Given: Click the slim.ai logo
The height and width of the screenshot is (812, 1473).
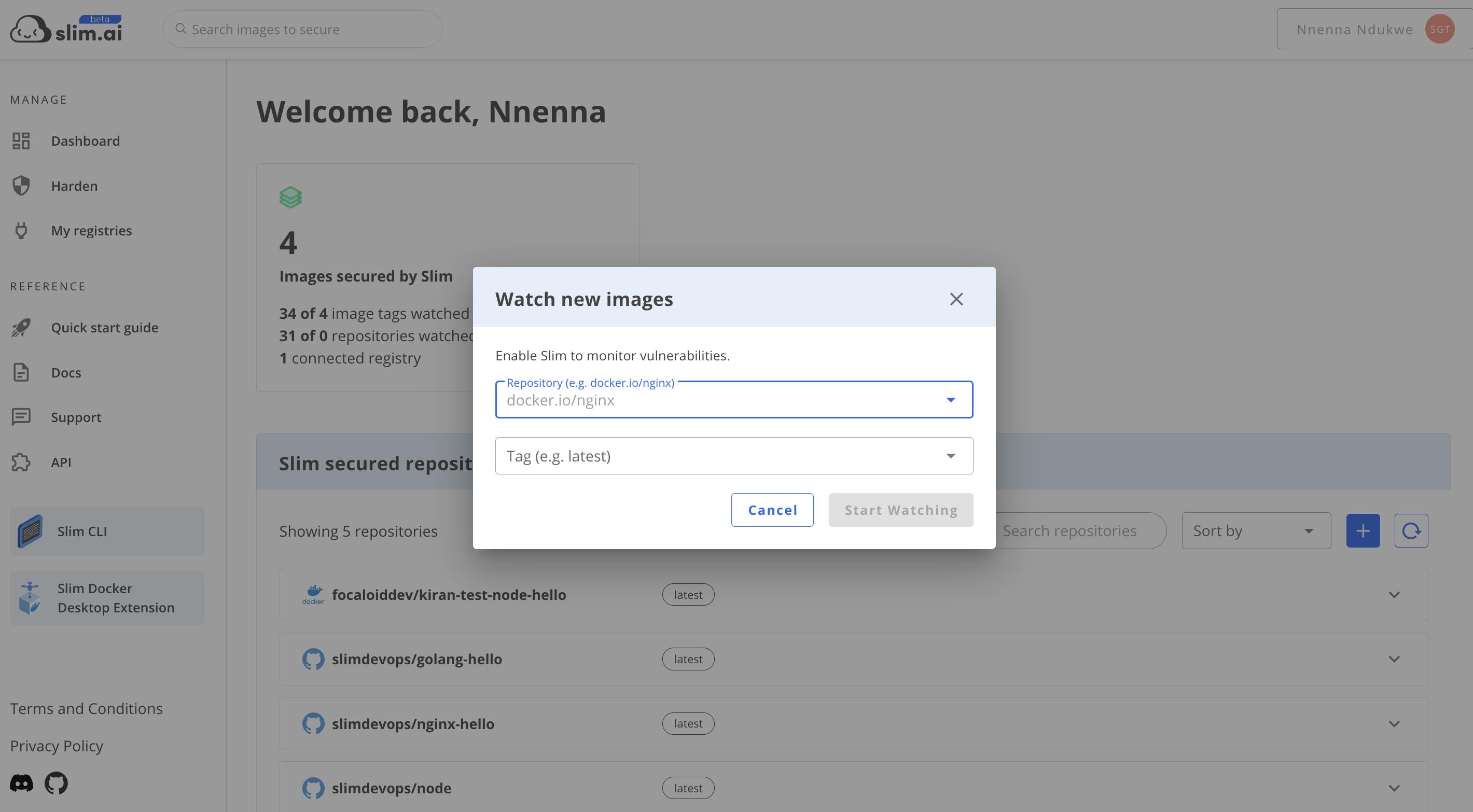Looking at the screenshot, I should point(66,29).
